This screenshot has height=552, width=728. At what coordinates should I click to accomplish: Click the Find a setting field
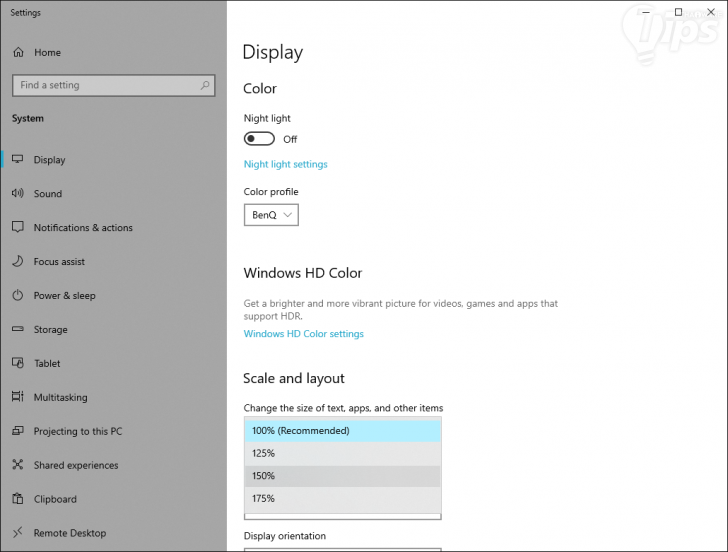[105, 86]
